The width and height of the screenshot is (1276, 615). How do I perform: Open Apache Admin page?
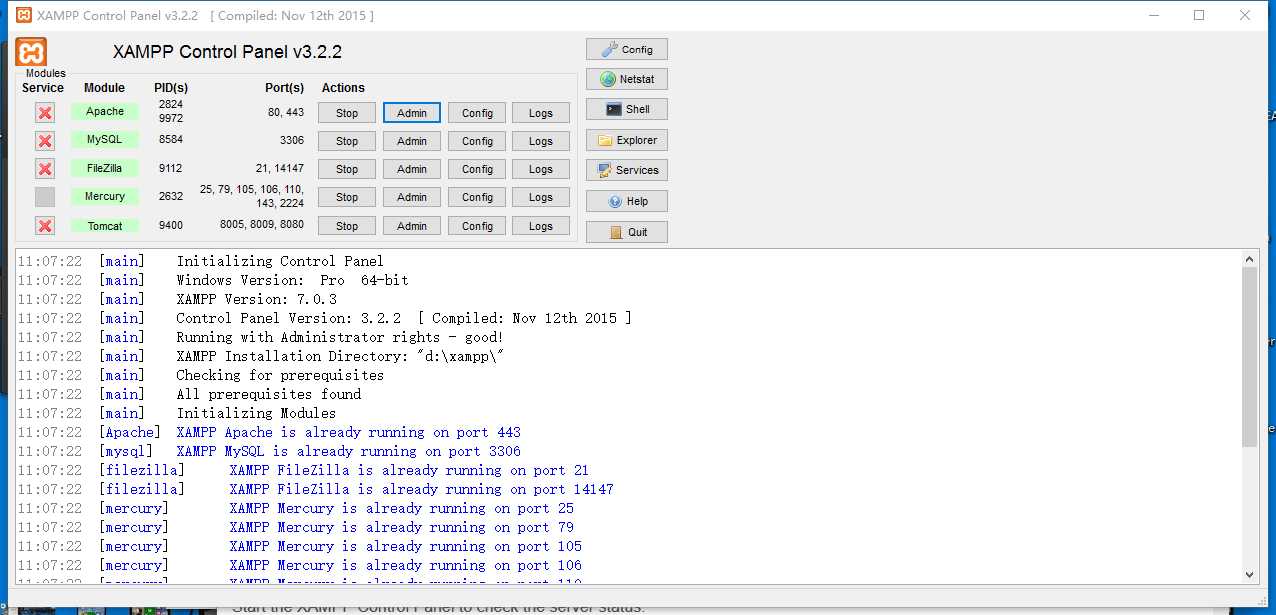tap(412, 113)
